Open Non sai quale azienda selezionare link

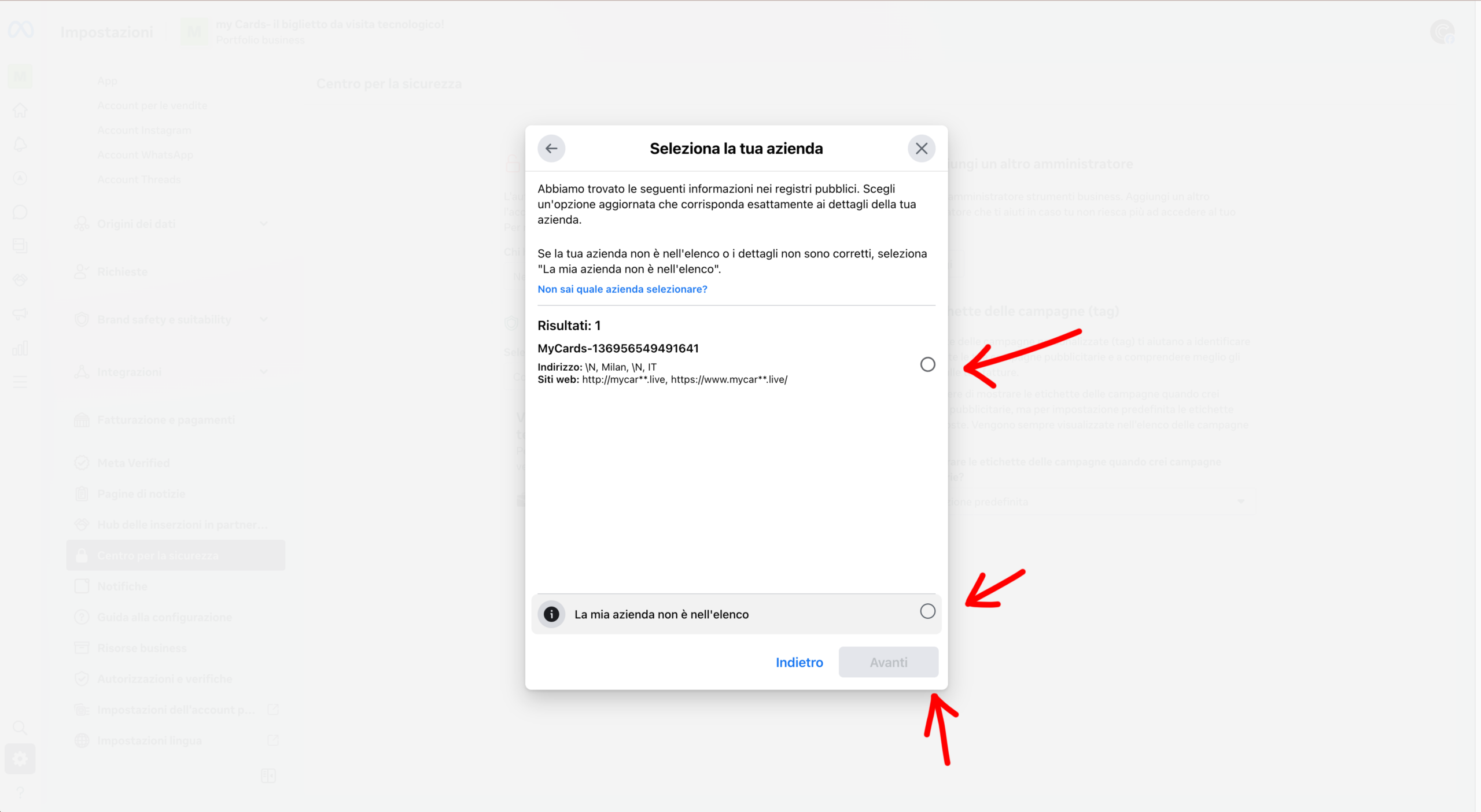(622, 289)
